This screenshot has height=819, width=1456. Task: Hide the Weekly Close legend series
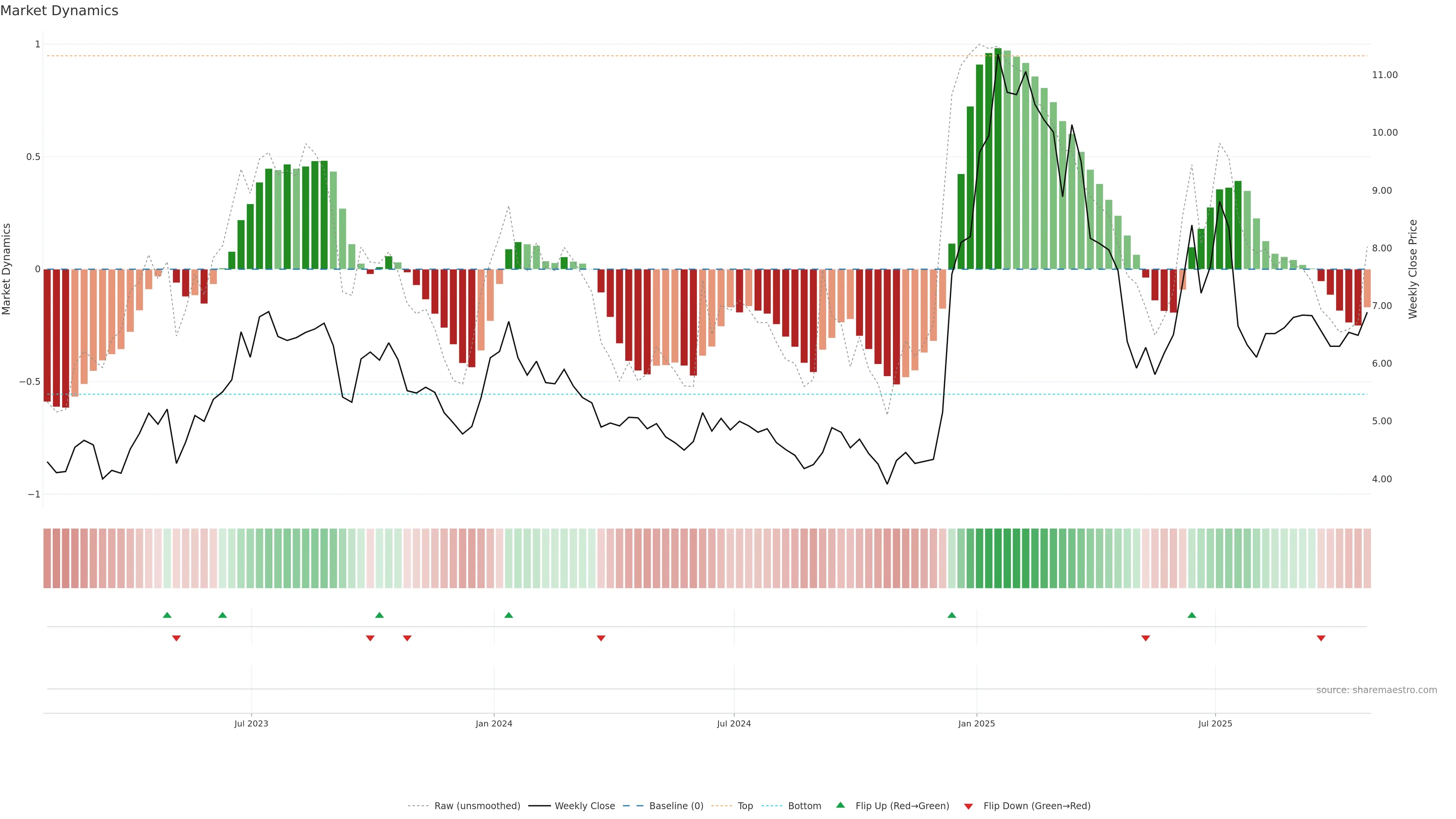point(584,806)
